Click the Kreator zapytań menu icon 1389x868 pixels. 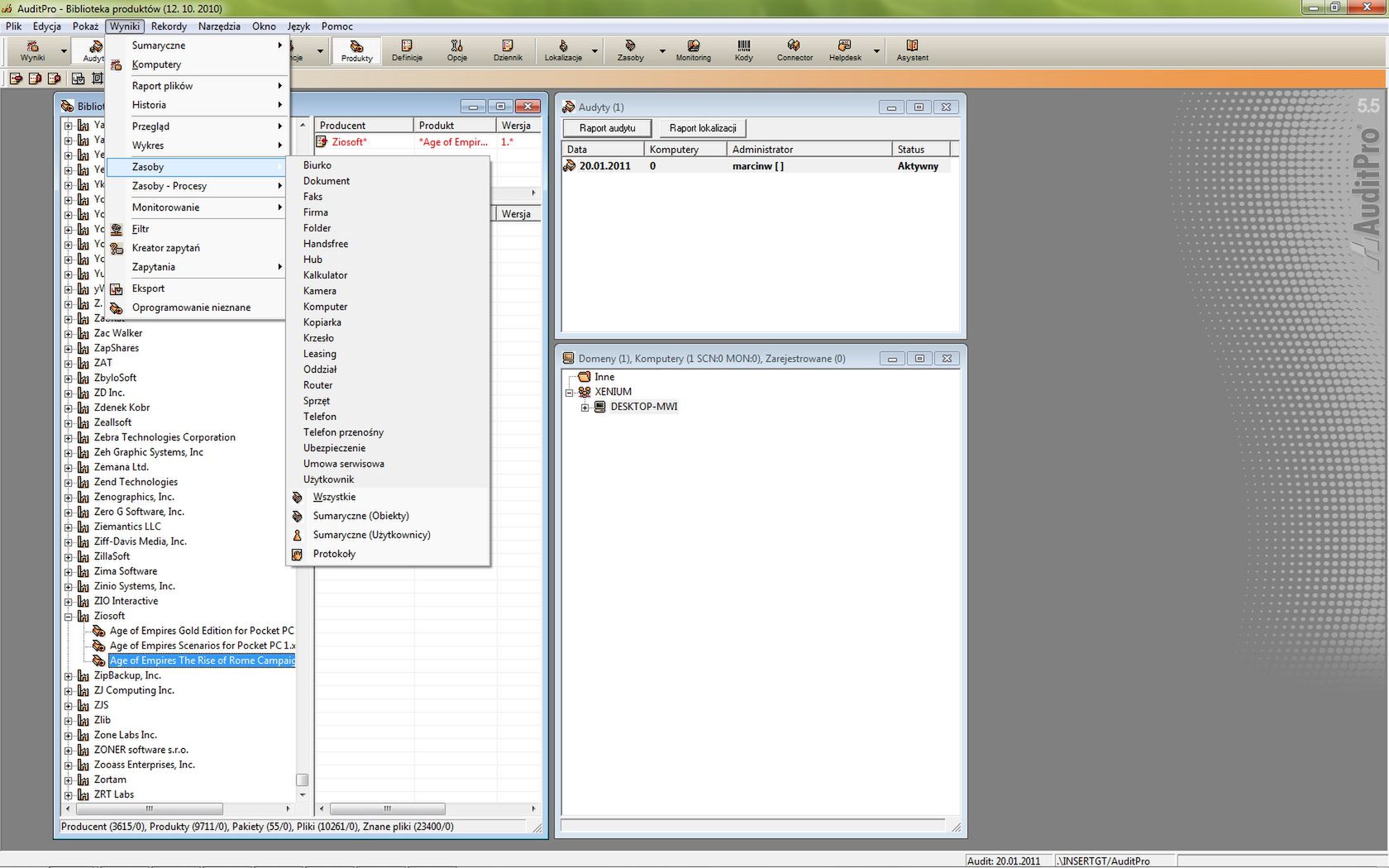(x=117, y=248)
